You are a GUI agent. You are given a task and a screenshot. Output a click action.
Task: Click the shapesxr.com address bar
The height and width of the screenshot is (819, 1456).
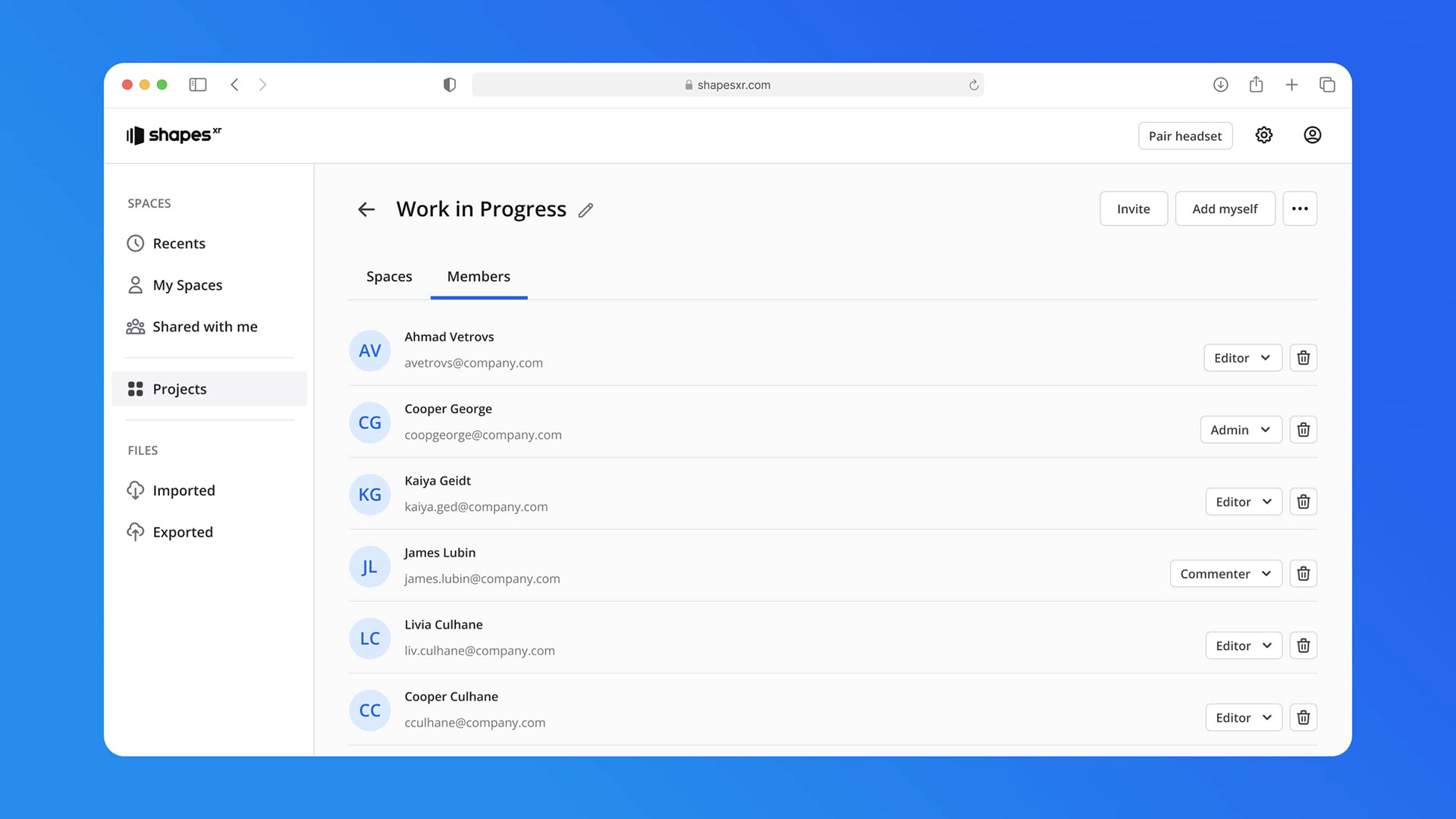(727, 85)
